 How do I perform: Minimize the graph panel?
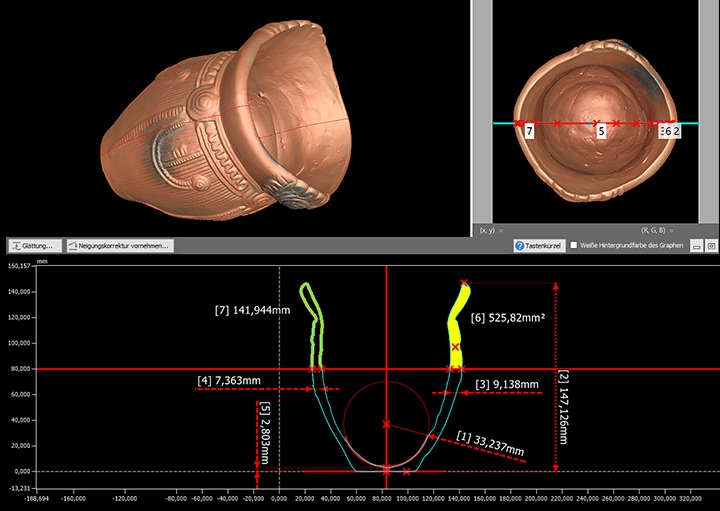(x=696, y=245)
